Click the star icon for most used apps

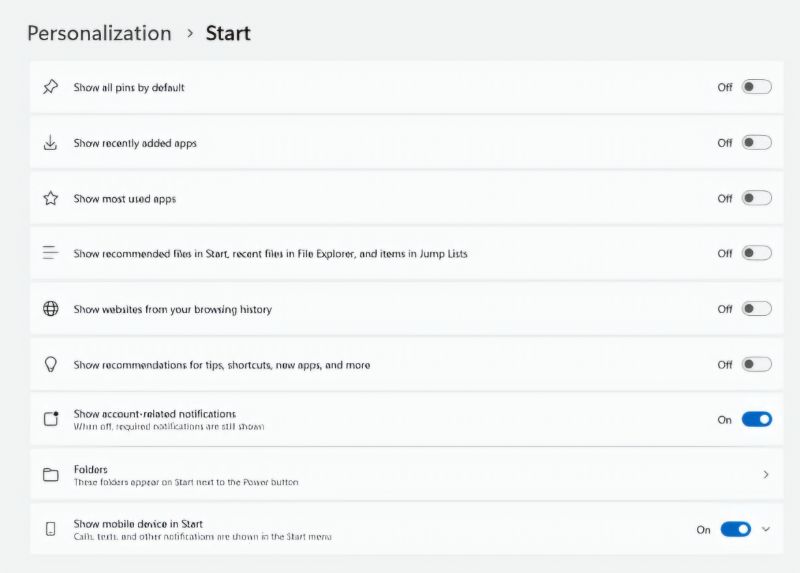[x=50, y=198]
